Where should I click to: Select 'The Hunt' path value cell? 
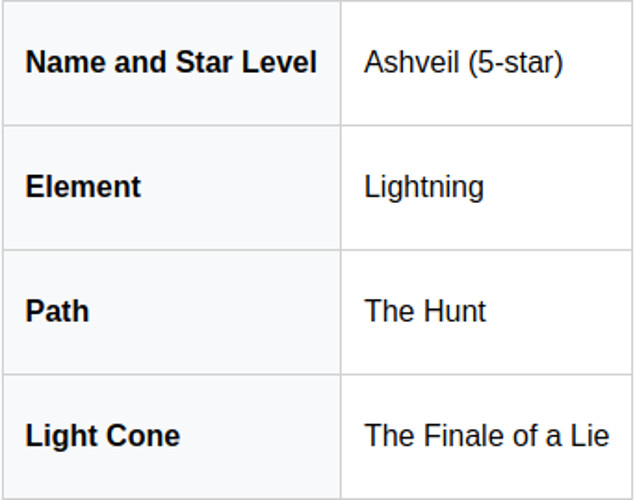(x=425, y=311)
